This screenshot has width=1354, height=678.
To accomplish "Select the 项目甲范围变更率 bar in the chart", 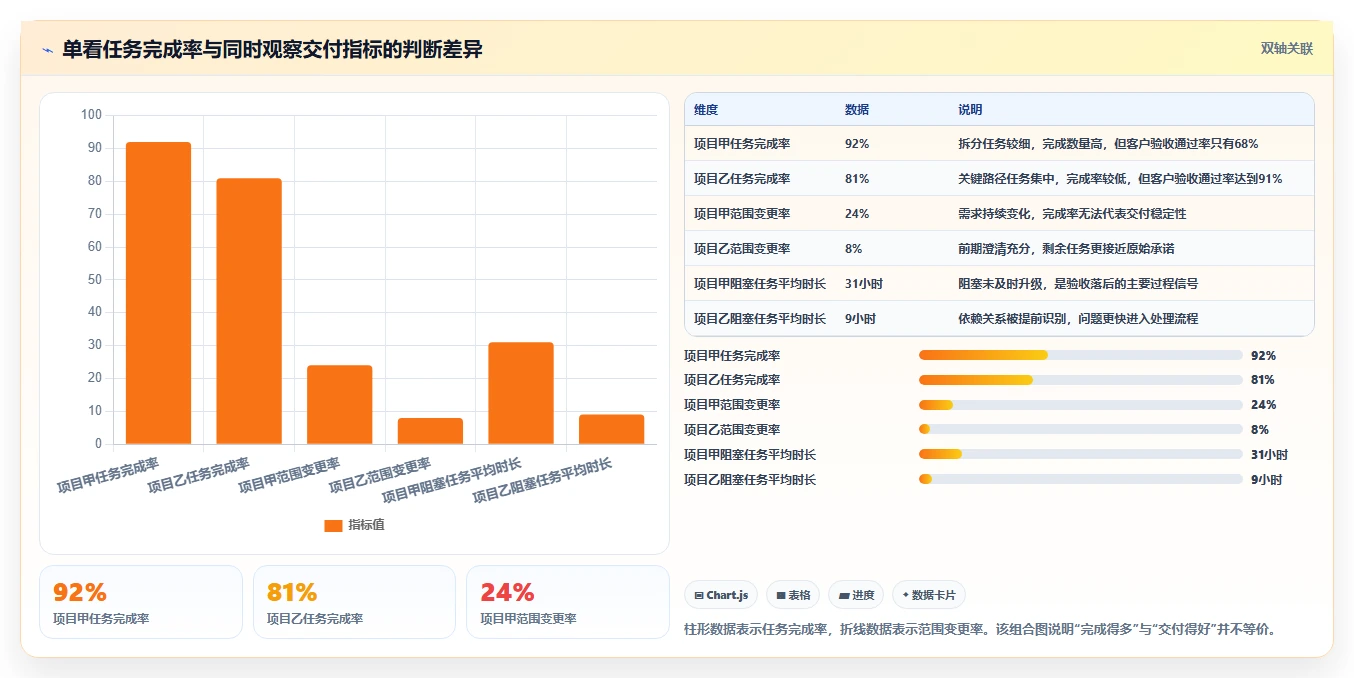I will point(339,405).
